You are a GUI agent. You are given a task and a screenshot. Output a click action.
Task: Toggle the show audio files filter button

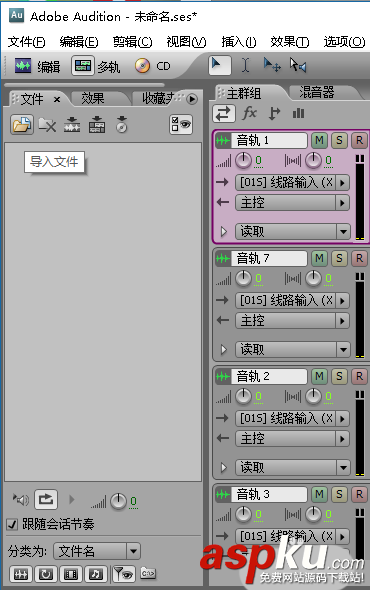[21, 574]
